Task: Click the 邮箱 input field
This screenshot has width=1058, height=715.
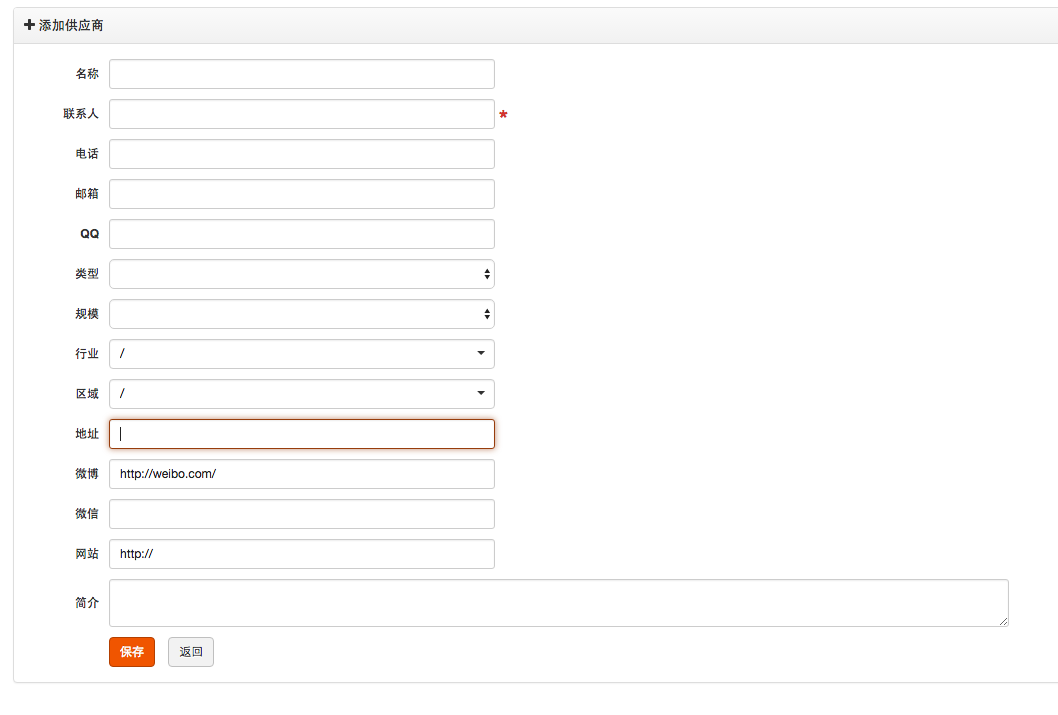Action: point(301,194)
